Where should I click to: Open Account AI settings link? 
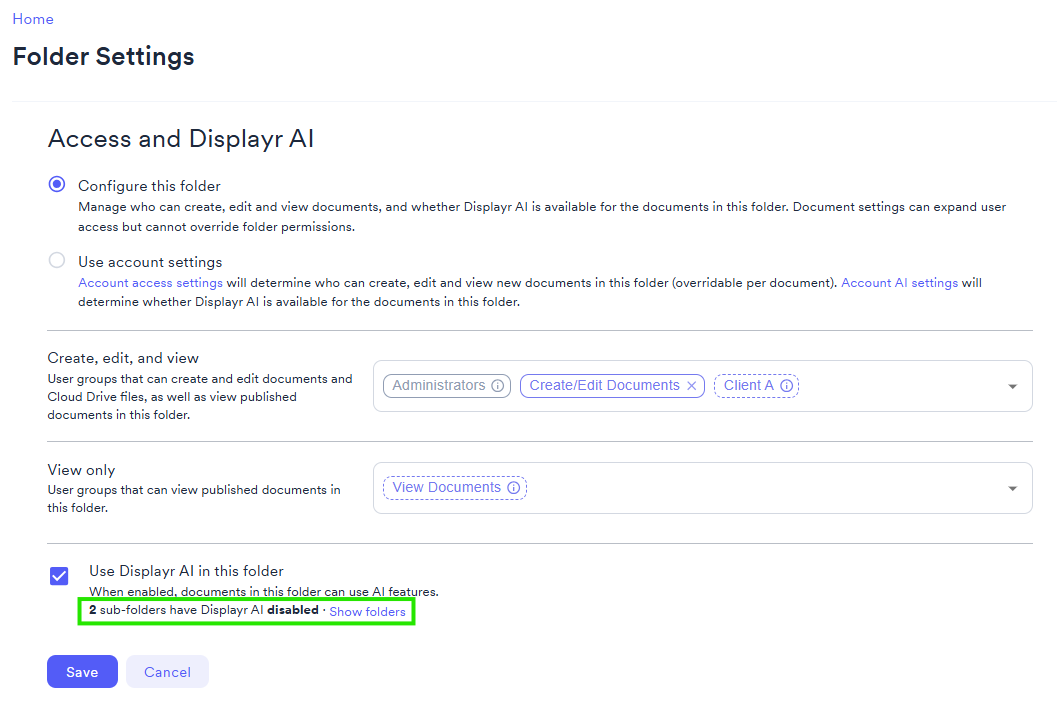pos(899,283)
